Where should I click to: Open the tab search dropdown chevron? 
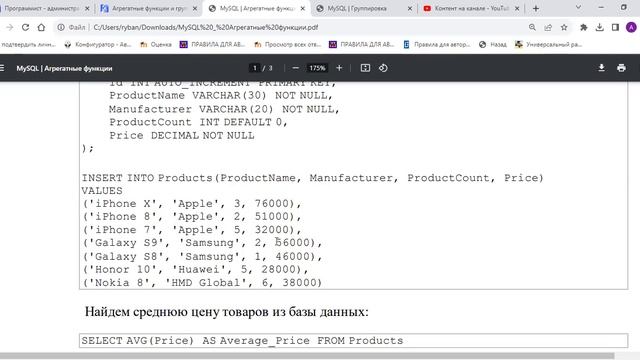(578, 7)
